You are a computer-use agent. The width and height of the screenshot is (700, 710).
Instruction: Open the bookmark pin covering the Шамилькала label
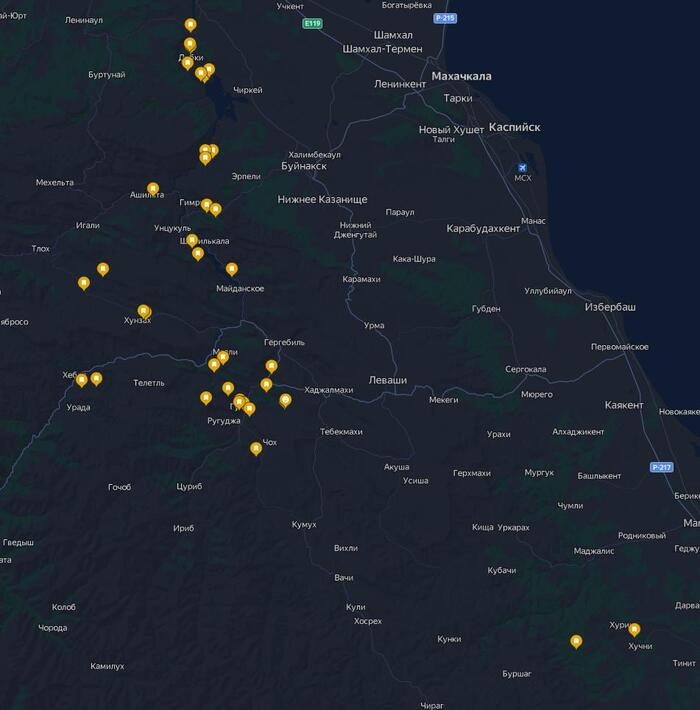click(192, 240)
